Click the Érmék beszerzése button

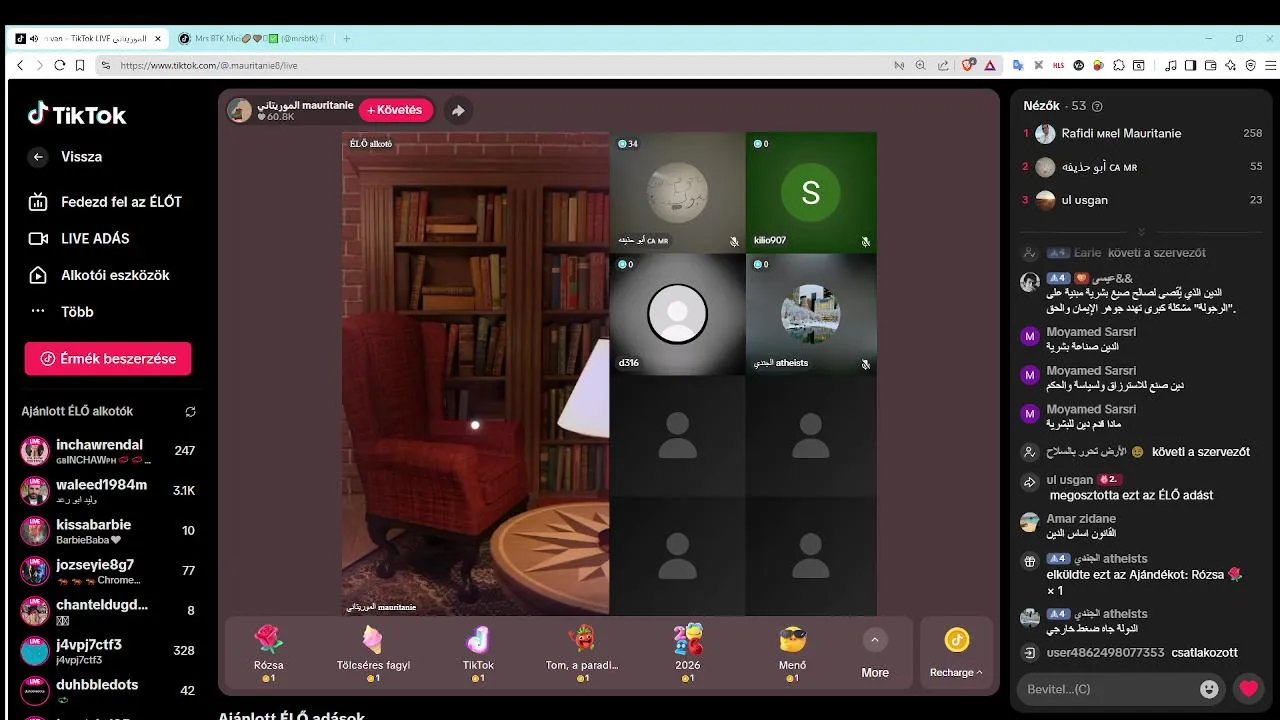[x=108, y=359]
